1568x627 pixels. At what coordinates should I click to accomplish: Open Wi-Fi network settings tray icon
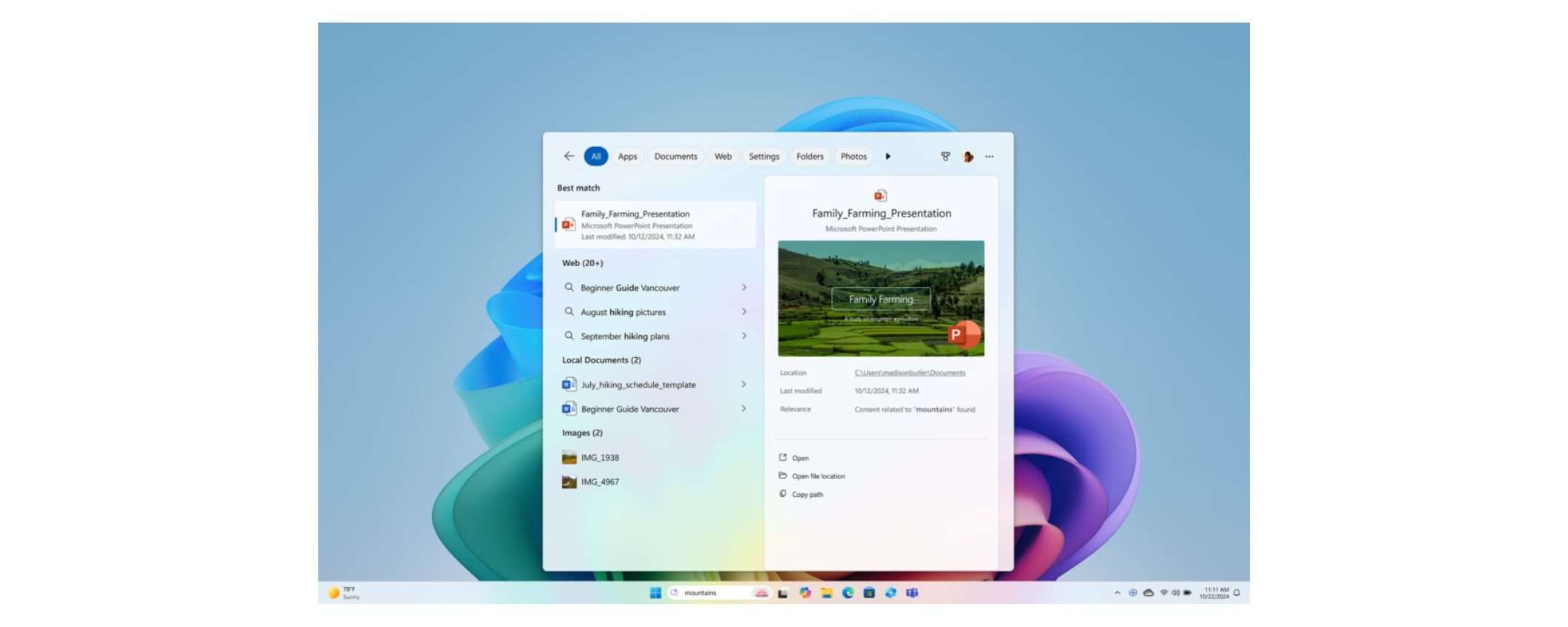click(x=1163, y=592)
